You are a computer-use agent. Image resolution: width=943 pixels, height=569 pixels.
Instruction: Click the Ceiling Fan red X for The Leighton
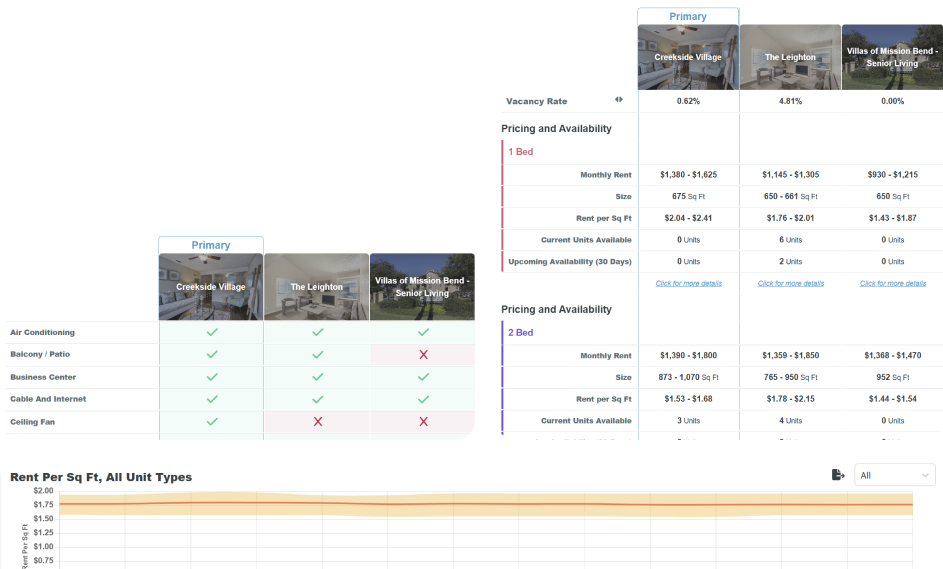317,422
